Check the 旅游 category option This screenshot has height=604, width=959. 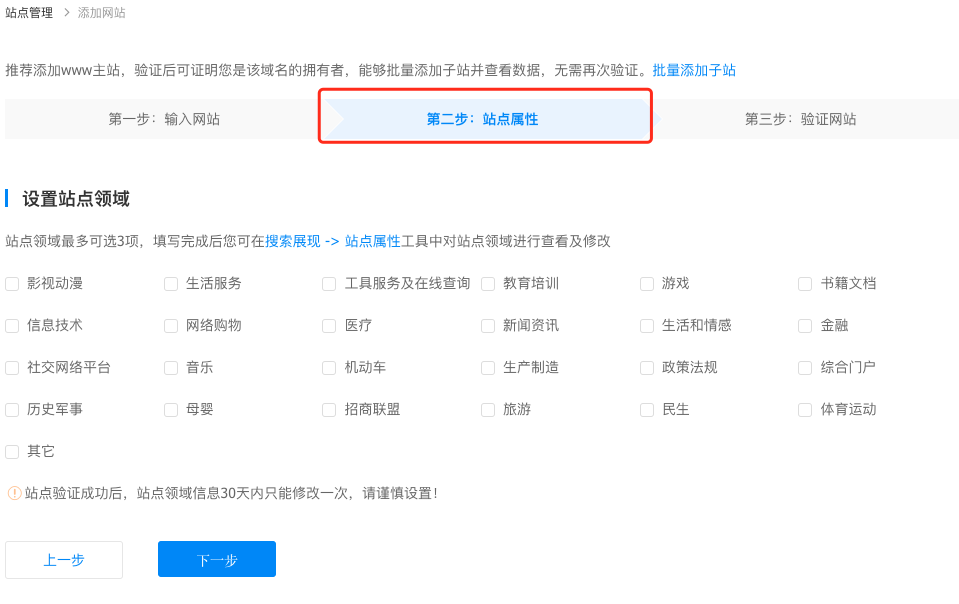487,409
